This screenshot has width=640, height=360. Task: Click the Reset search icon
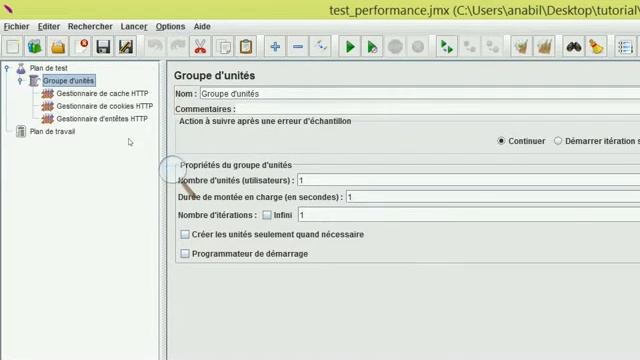click(596, 47)
